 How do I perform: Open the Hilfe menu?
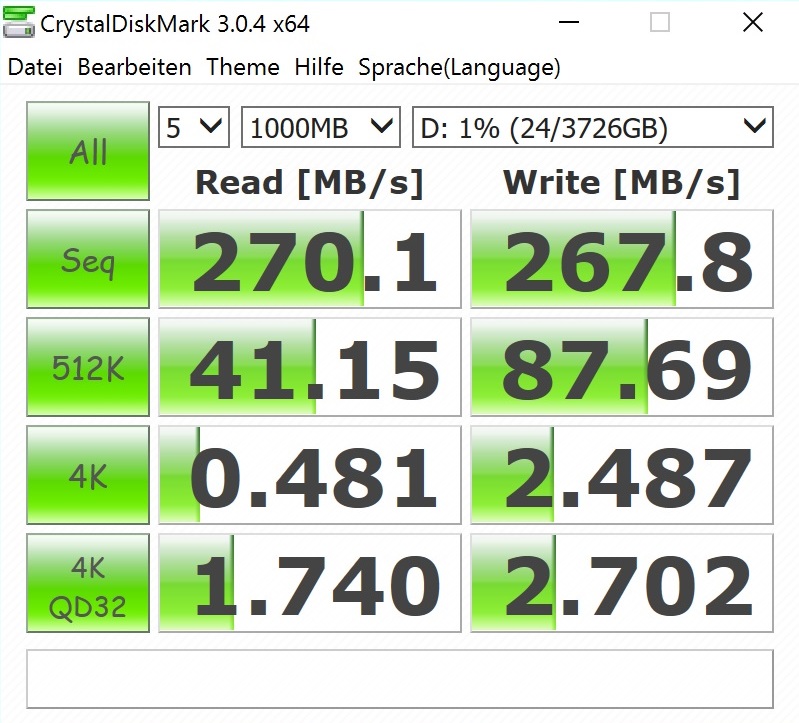319,67
